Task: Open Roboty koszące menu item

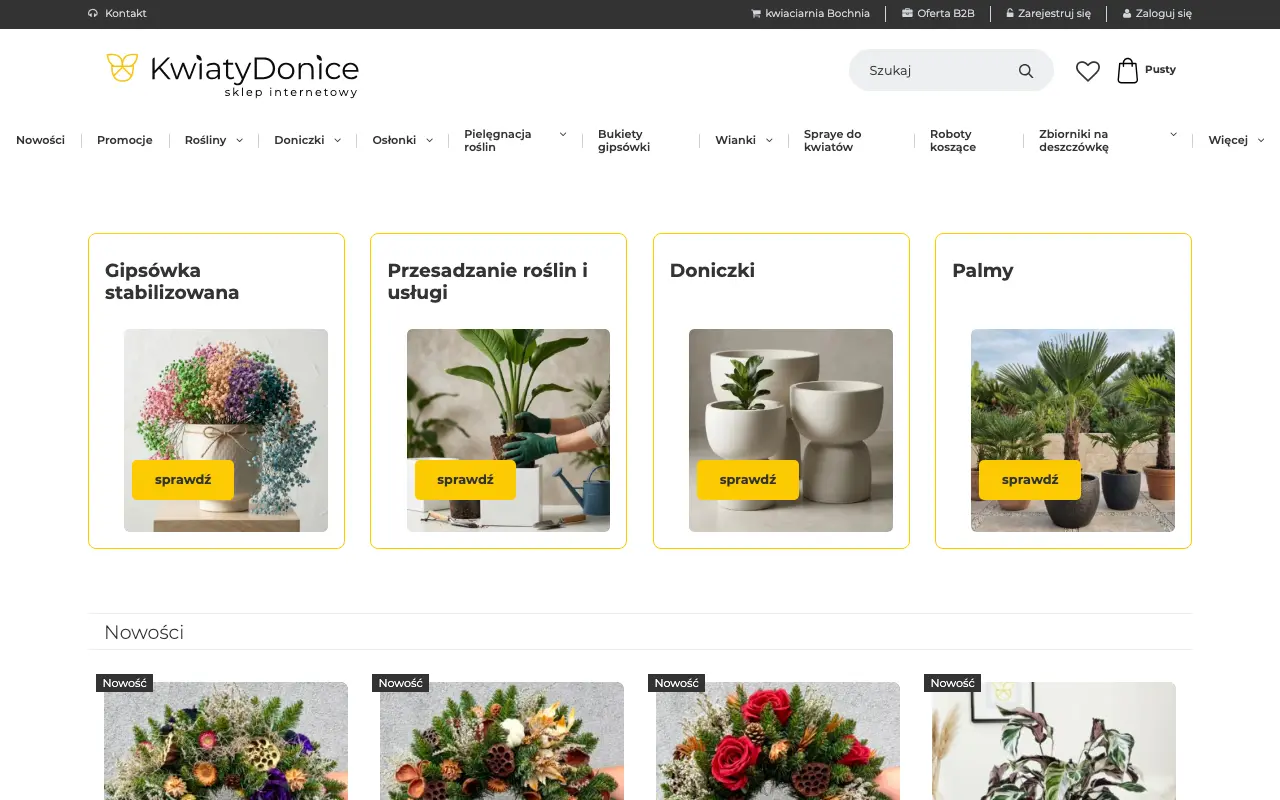Action: click(953, 140)
